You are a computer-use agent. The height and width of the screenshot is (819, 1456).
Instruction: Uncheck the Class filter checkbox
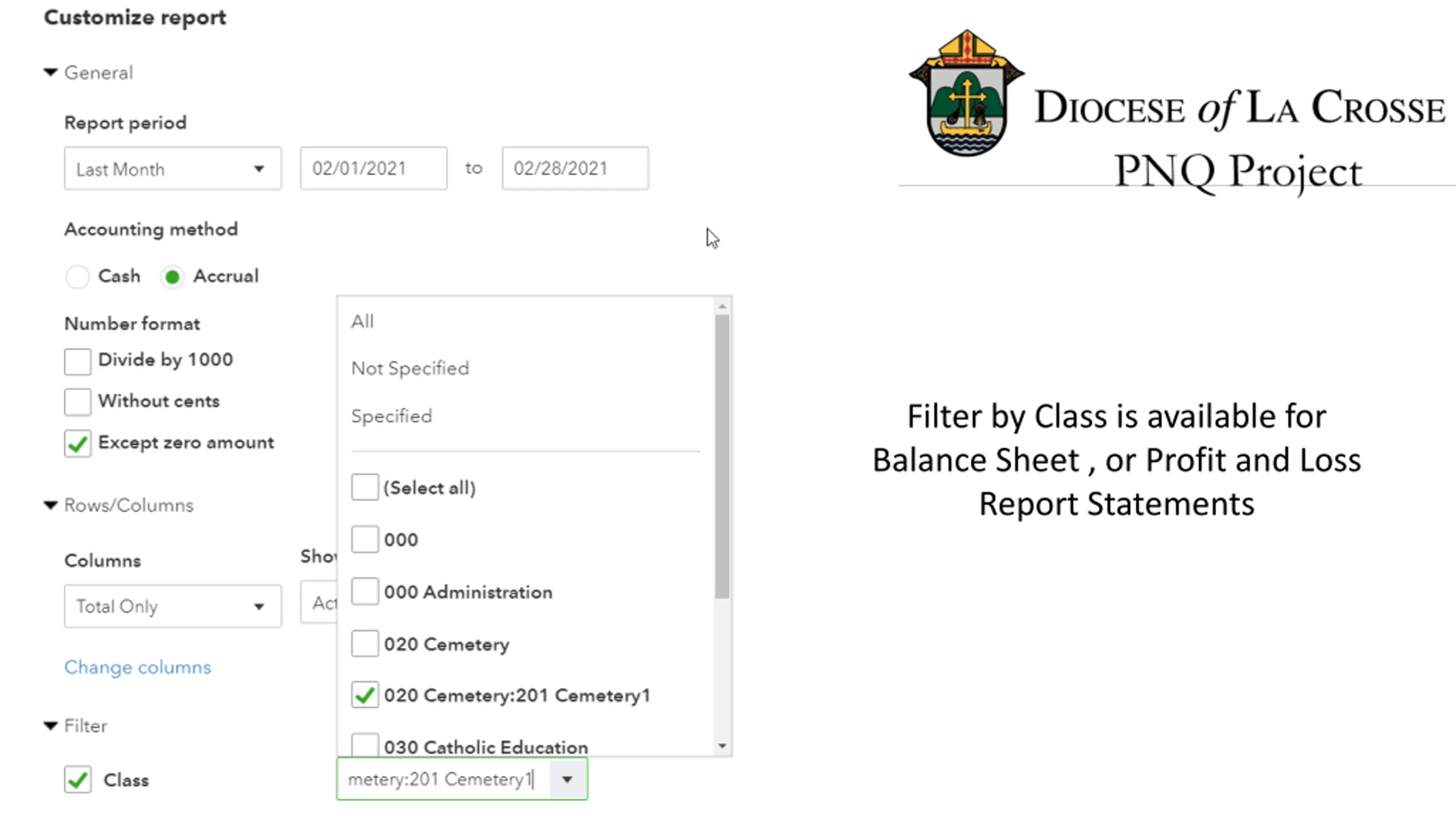pyautogui.click(x=78, y=780)
